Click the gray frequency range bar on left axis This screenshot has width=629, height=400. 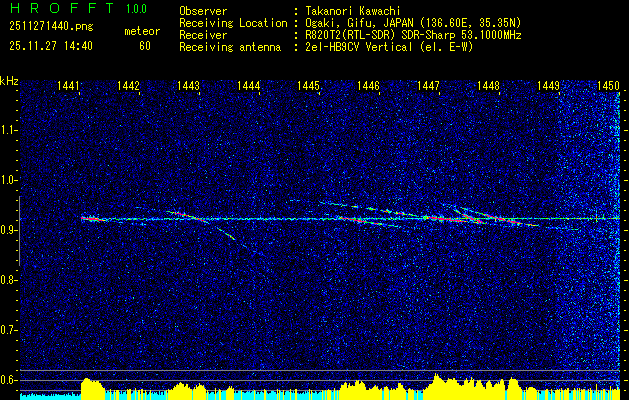point(19,231)
